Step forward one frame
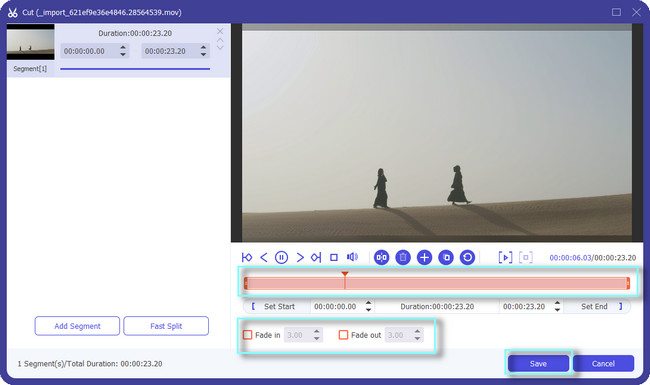 coord(300,257)
